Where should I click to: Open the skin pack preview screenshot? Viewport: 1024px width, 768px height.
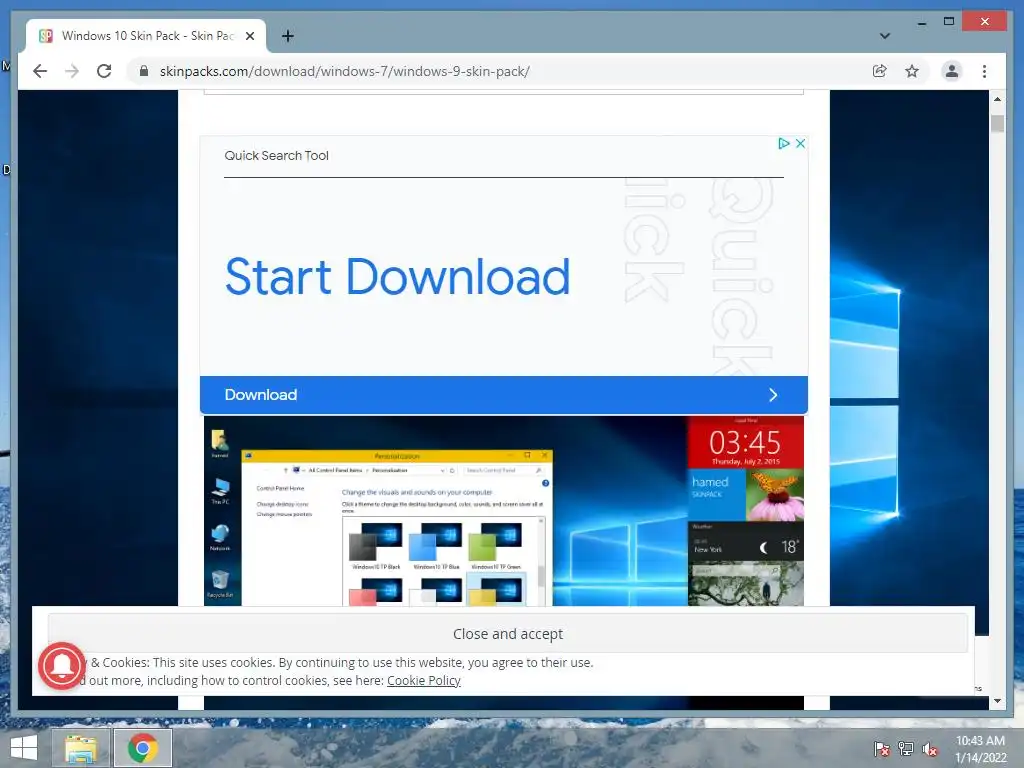(x=504, y=511)
